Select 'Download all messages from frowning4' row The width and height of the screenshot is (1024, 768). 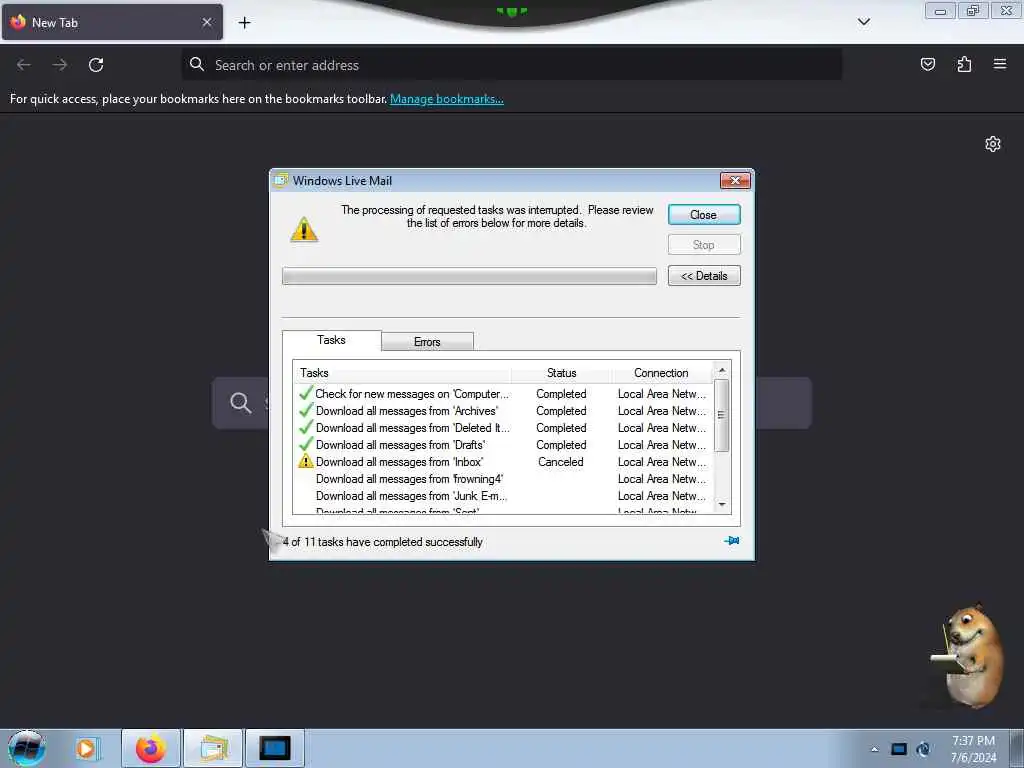click(x=503, y=479)
